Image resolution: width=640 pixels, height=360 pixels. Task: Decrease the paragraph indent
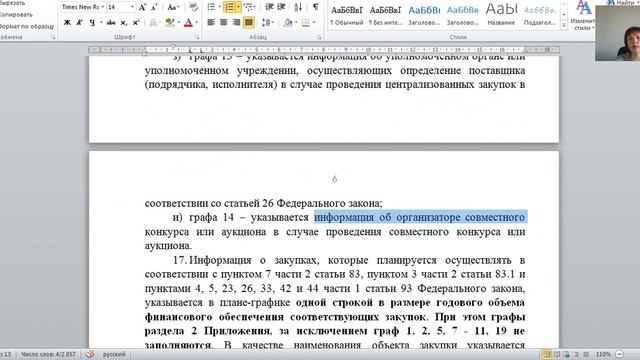pyautogui.click(x=269, y=7)
